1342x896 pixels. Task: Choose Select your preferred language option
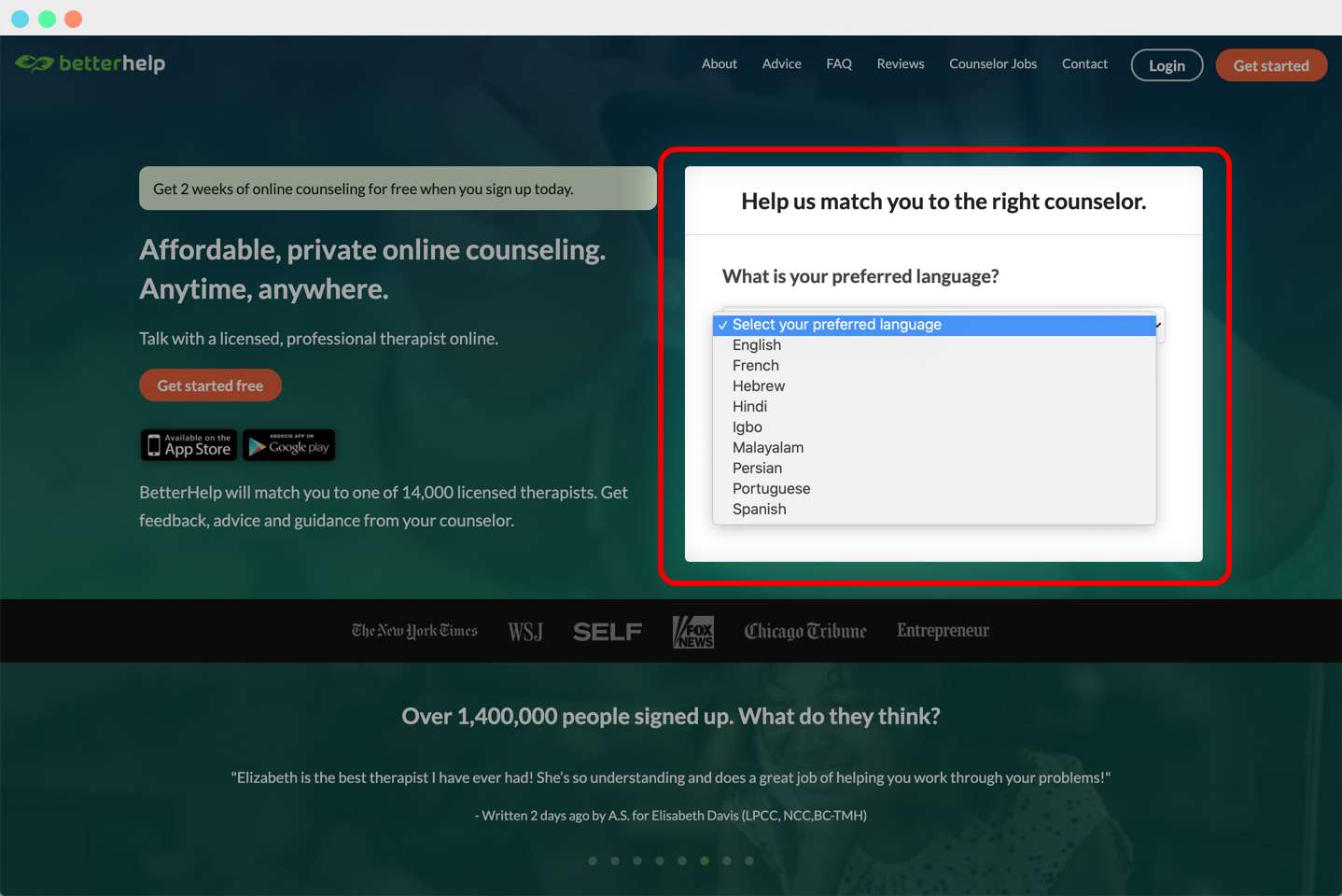coord(934,325)
